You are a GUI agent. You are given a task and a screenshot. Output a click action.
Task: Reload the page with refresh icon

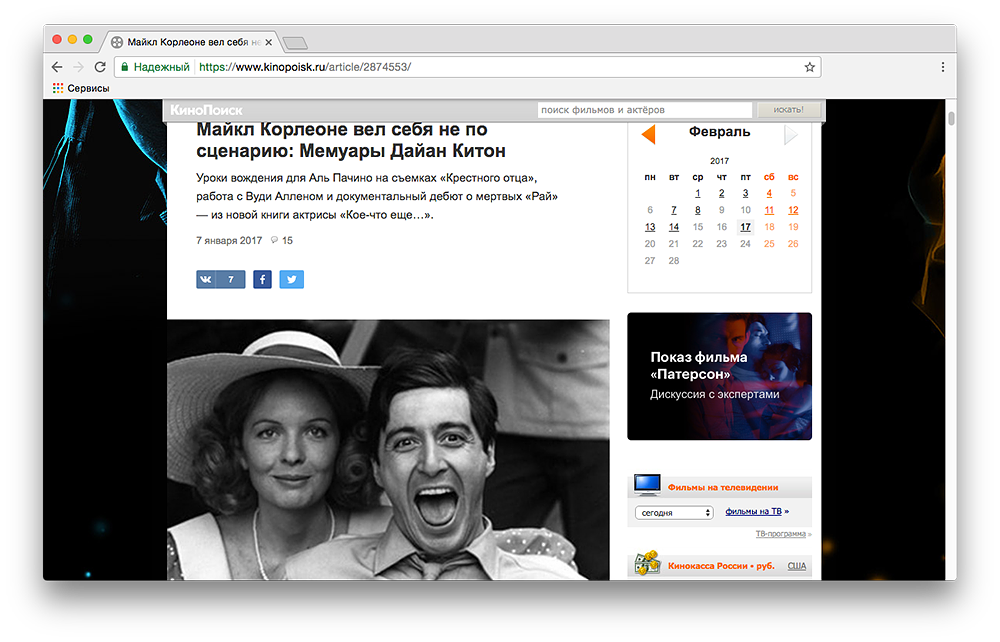100,67
